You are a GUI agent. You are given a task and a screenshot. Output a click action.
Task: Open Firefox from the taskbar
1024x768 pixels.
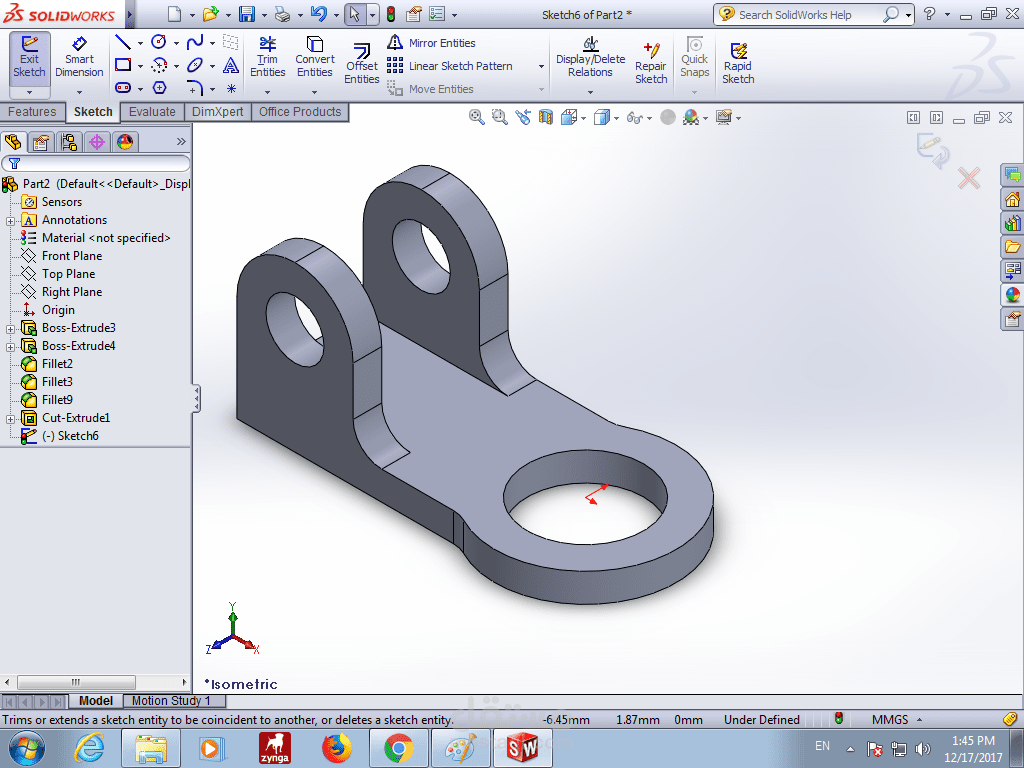tap(336, 748)
